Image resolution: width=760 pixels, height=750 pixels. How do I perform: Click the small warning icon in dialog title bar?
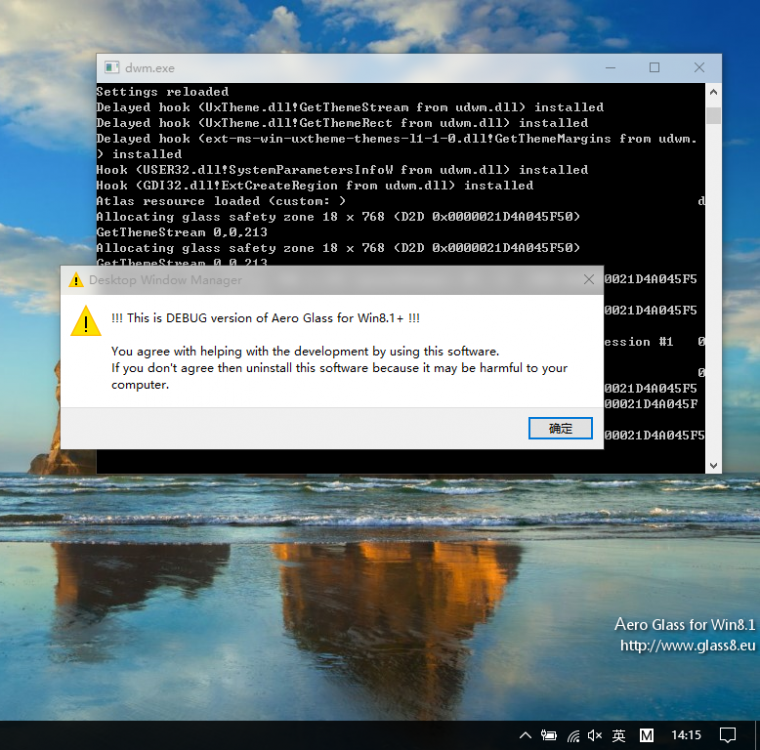point(76,280)
